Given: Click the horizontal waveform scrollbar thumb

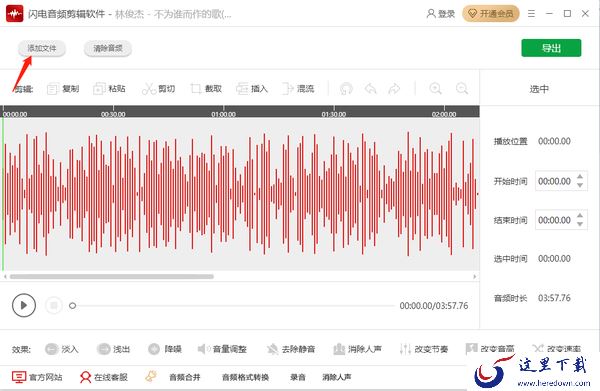Looking at the screenshot, I should 112,277.
